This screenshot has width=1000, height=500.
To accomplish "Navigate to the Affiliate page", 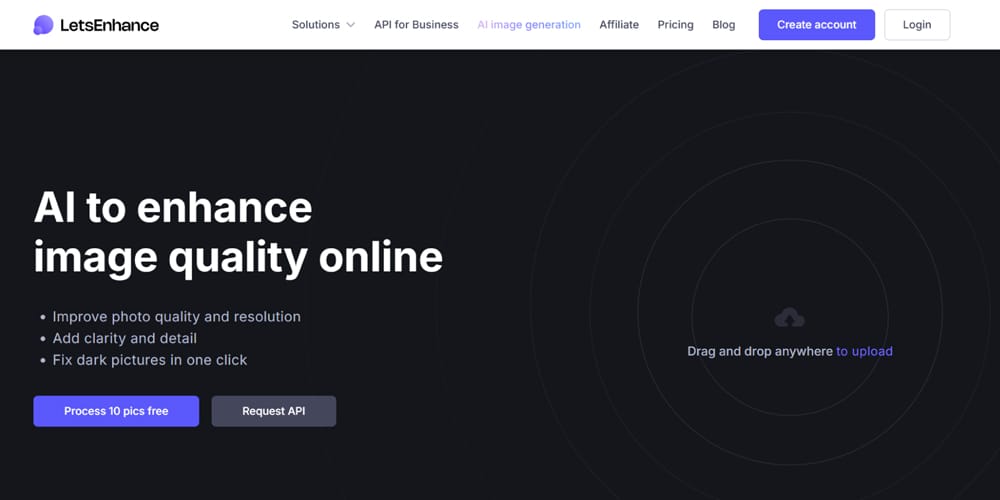I will (619, 25).
